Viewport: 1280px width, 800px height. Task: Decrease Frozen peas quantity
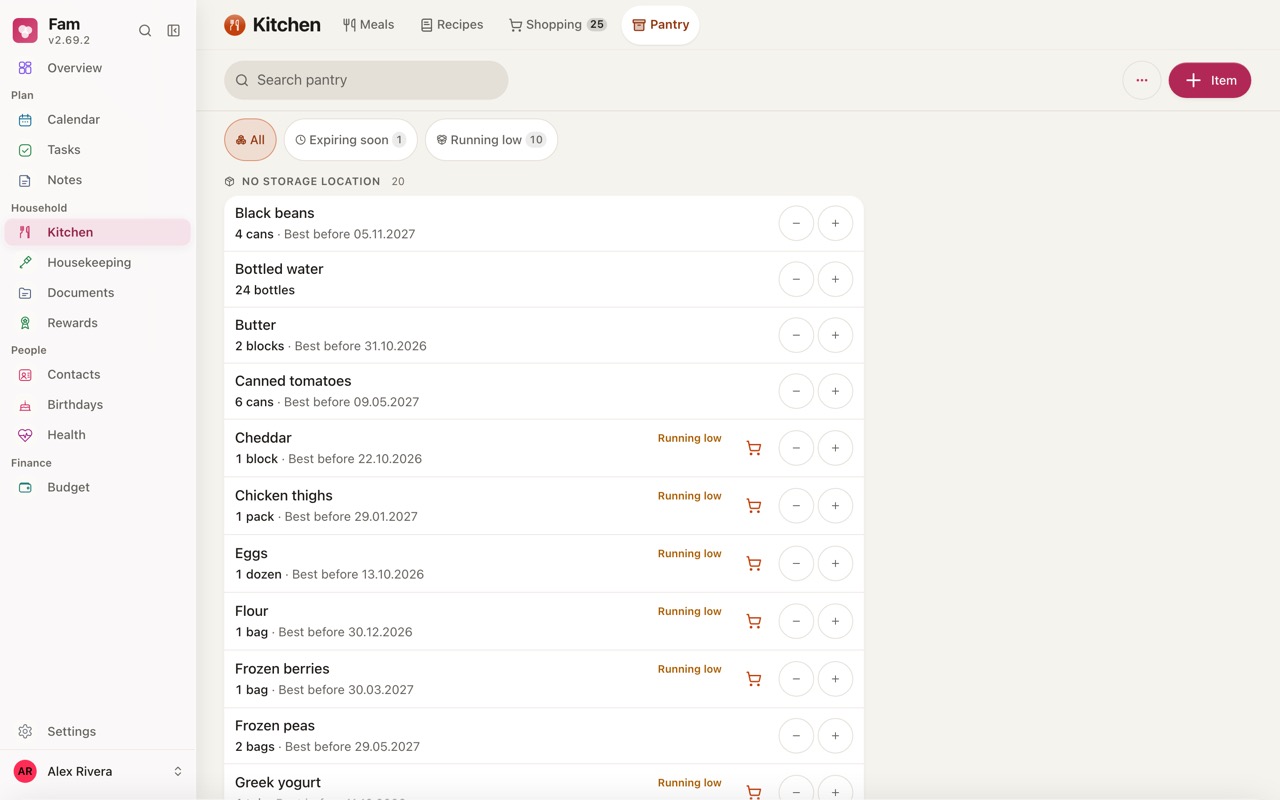796,736
